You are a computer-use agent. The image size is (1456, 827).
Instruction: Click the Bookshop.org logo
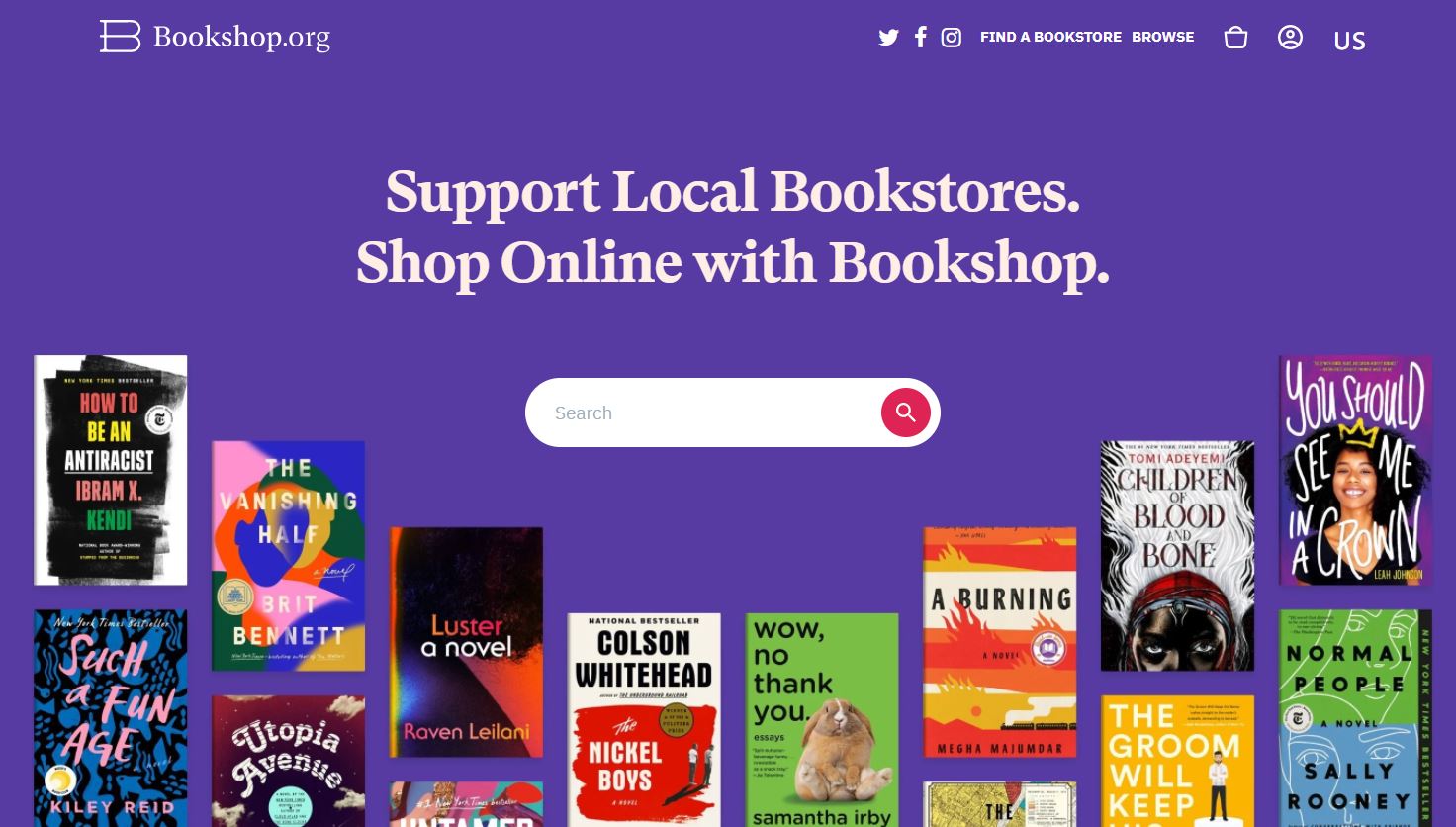point(215,37)
